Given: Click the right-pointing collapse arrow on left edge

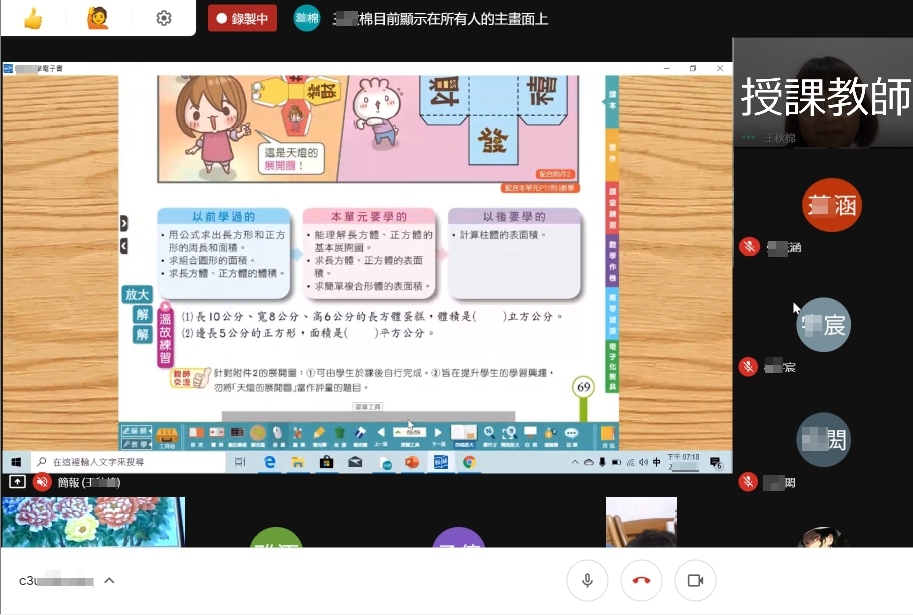Looking at the screenshot, I should tap(124, 223).
